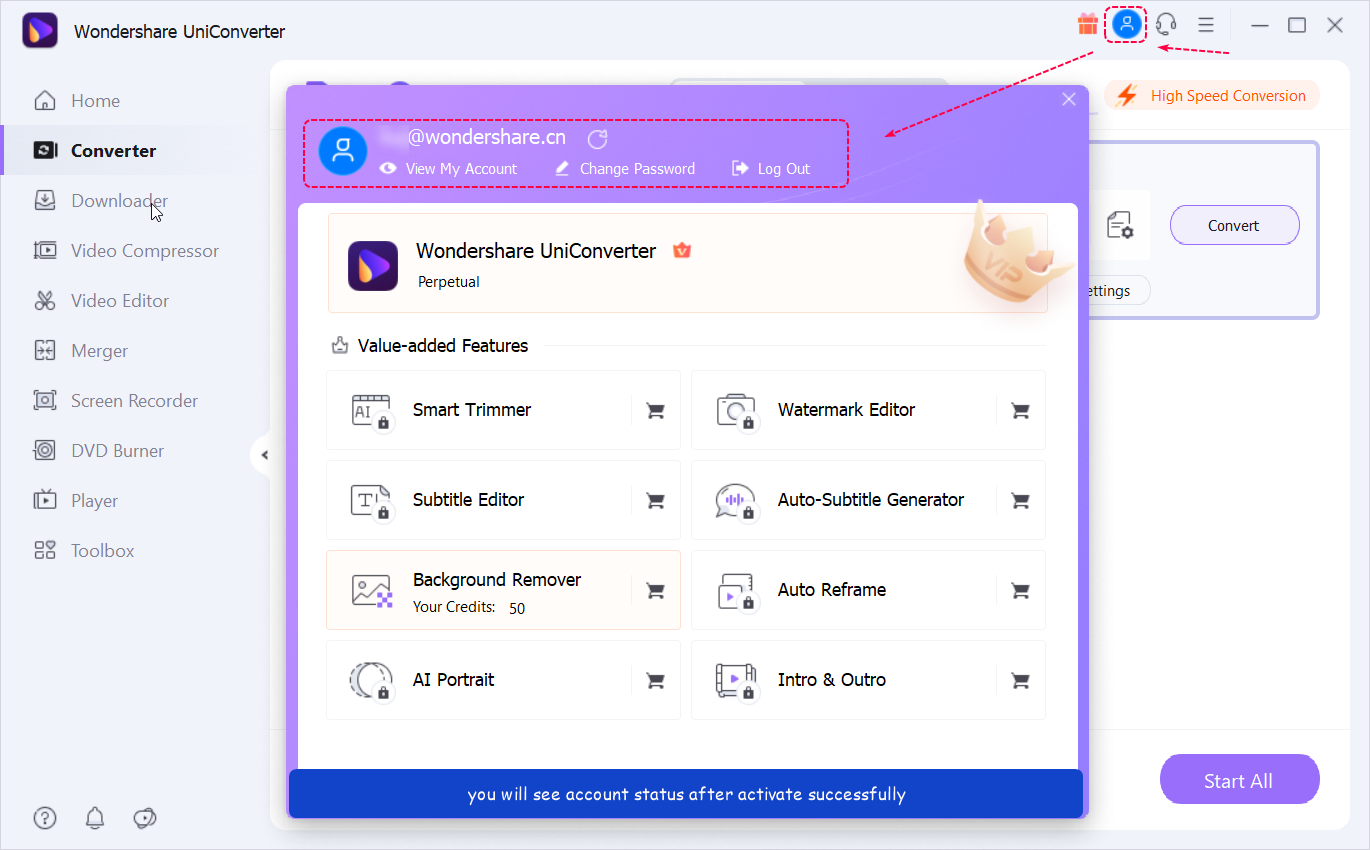
Task: Click the user account avatar in title bar
Action: (1127, 25)
